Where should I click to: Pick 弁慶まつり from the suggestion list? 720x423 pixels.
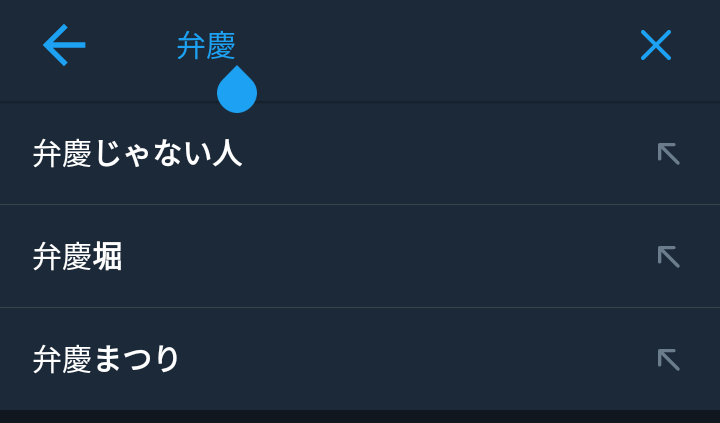tap(106, 360)
